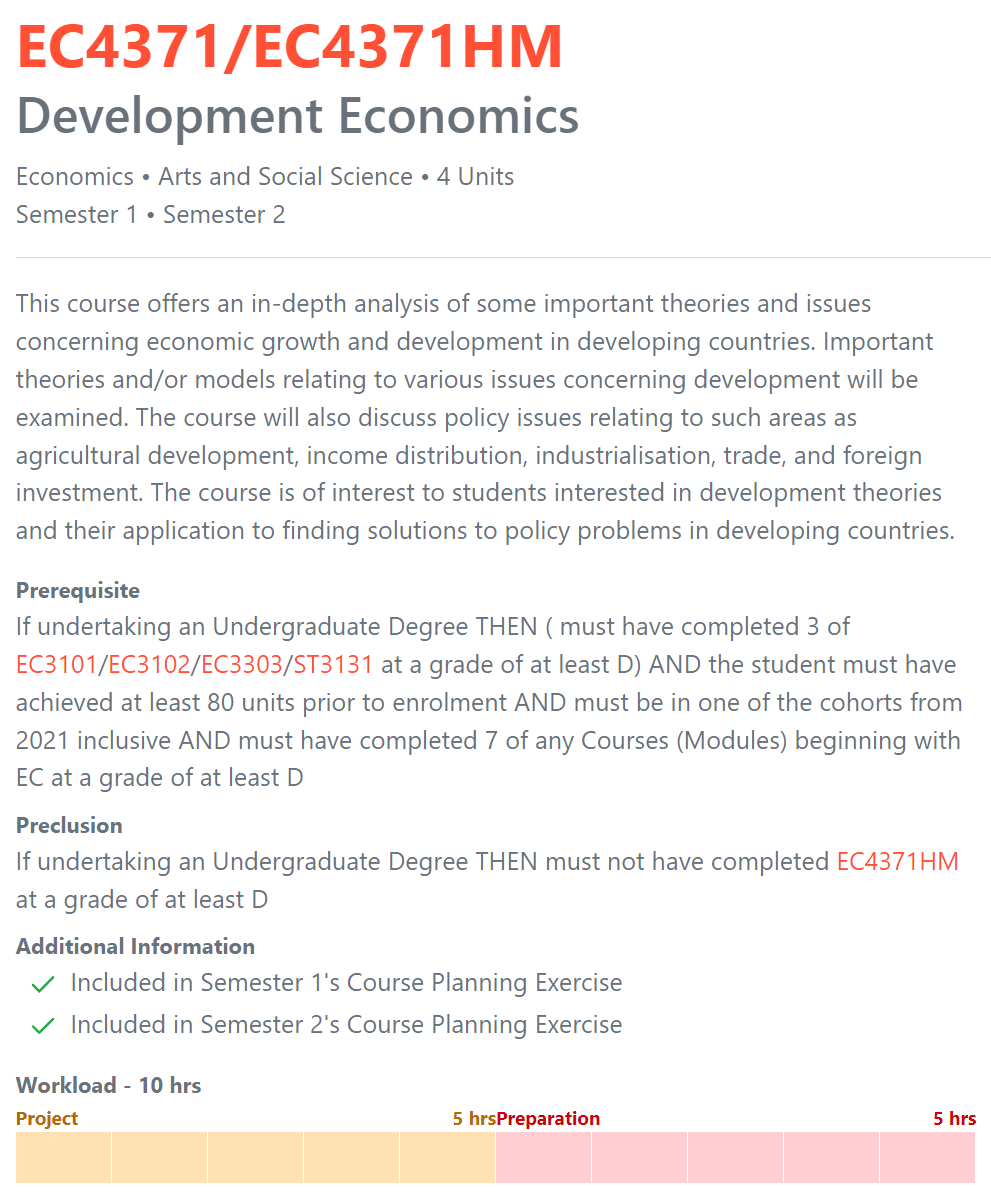Viewport: 991px width, 1202px height.
Task: Click the Workload - 10 hrs heading
Action: pyautogui.click(x=108, y=1086)
